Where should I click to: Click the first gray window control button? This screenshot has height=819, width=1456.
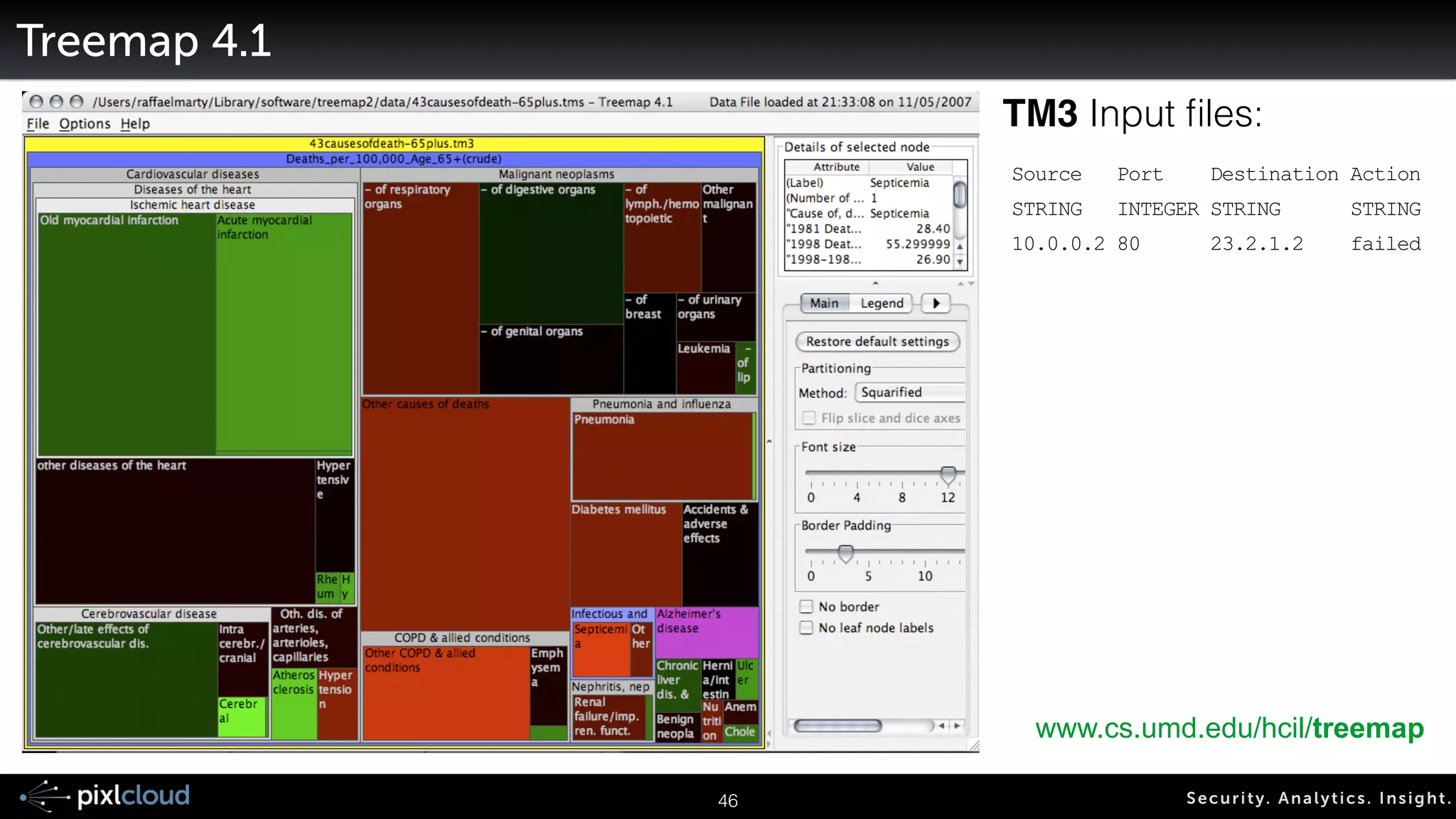tap(37, 102)
